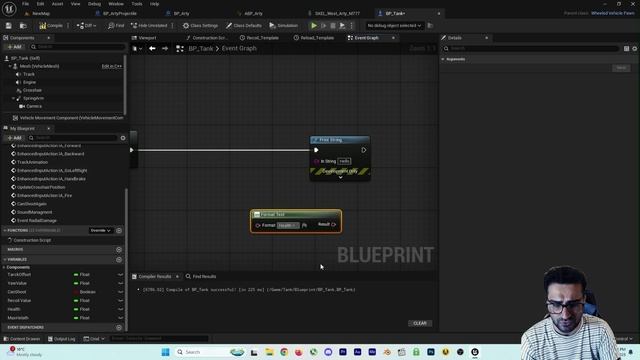Select the Track audio component
The height and width of the screenshot is (360, 640).
tap(29, 74)
